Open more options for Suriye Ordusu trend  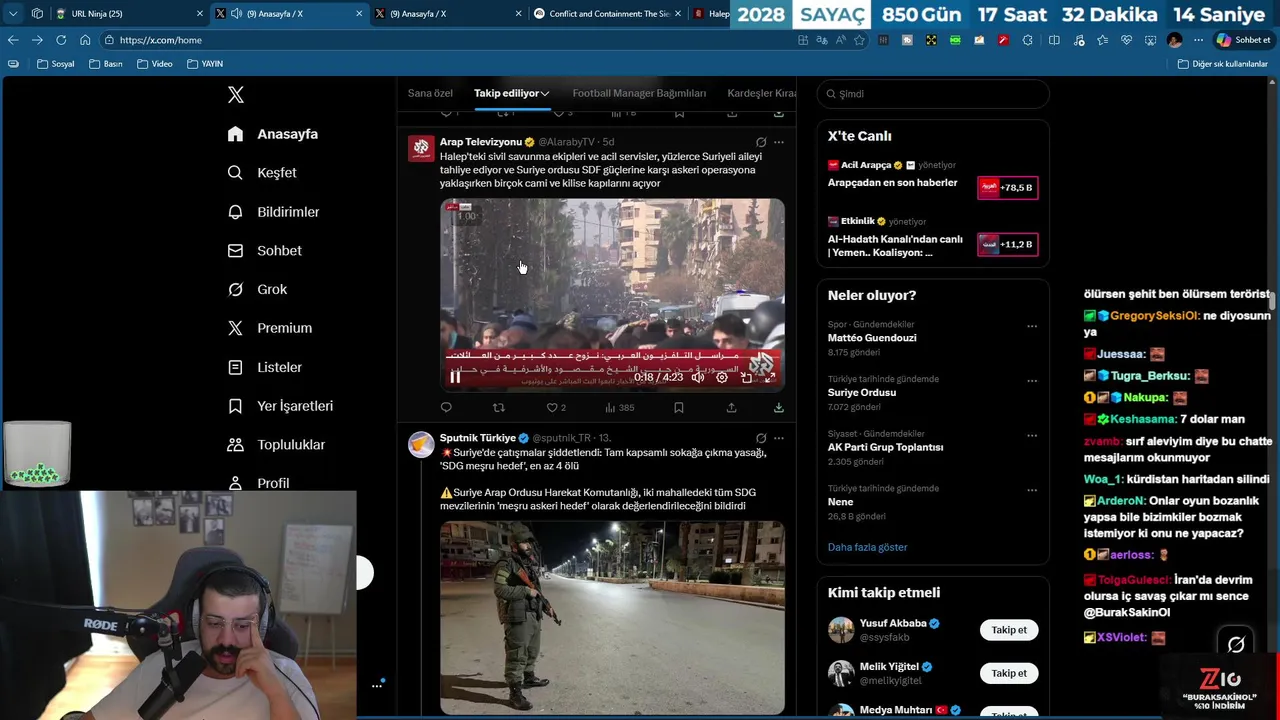tap(1032, 381)
